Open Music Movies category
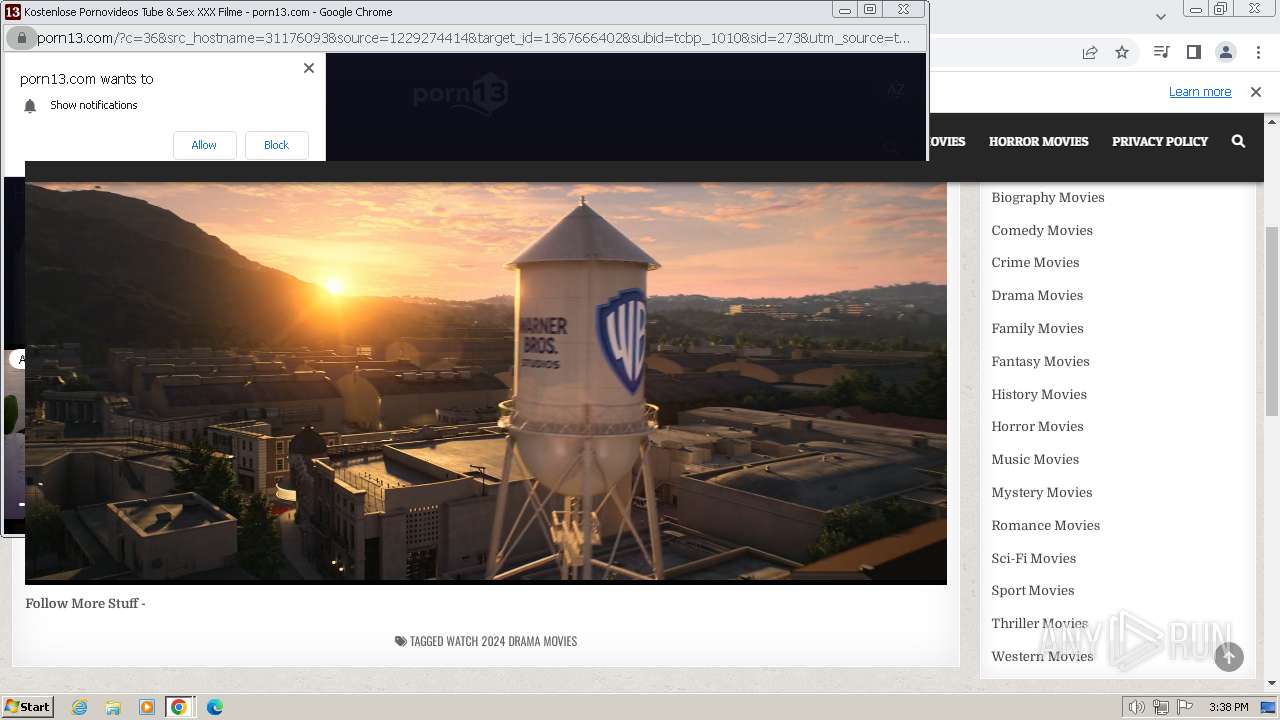The height and width of the screenshot is (720, 1280). [x=1035, y=459]
